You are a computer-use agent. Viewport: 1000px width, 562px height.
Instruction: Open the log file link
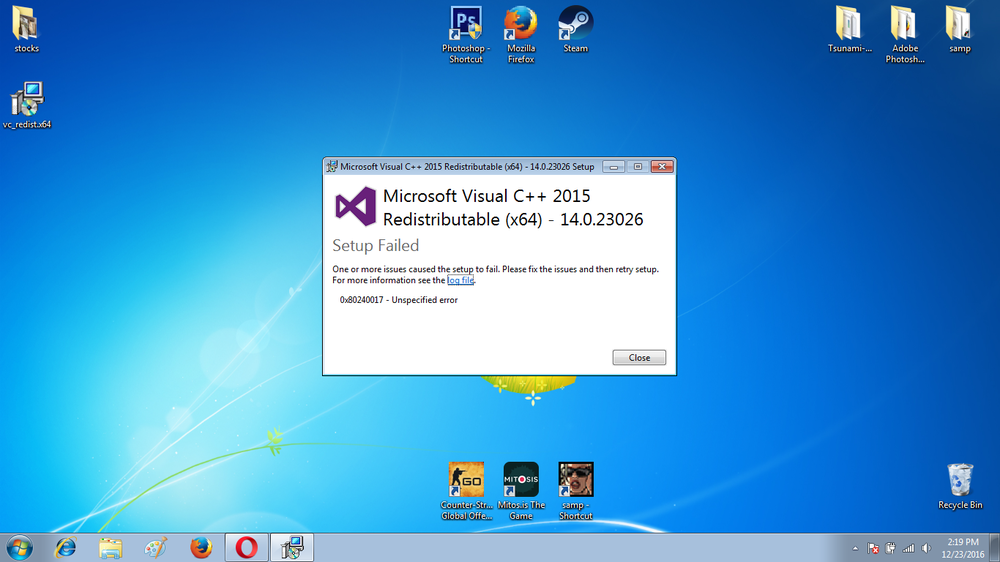tap(460, 280)
